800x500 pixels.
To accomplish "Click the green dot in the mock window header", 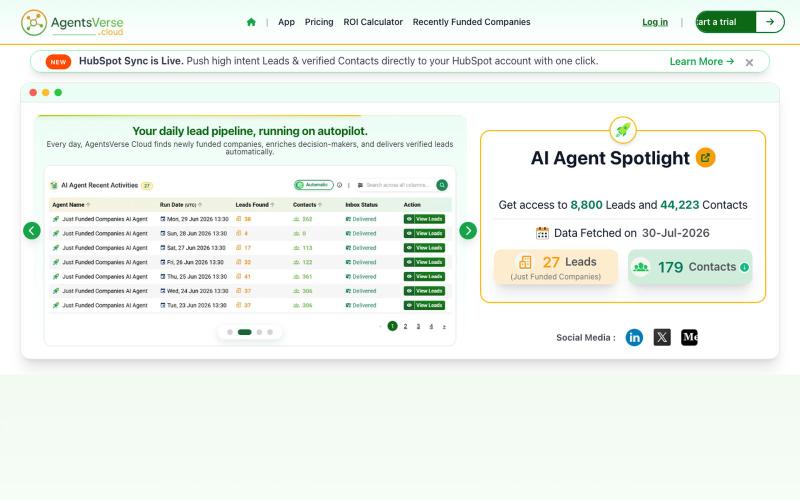I will (58, 92).
